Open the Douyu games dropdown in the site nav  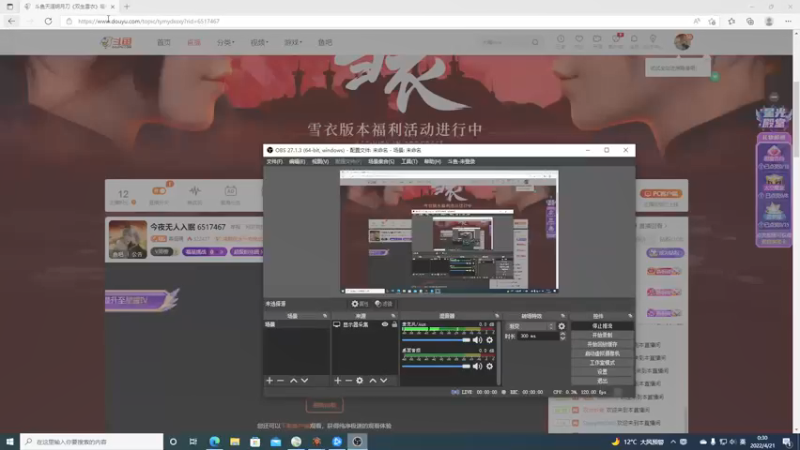(x=293, y=42)
